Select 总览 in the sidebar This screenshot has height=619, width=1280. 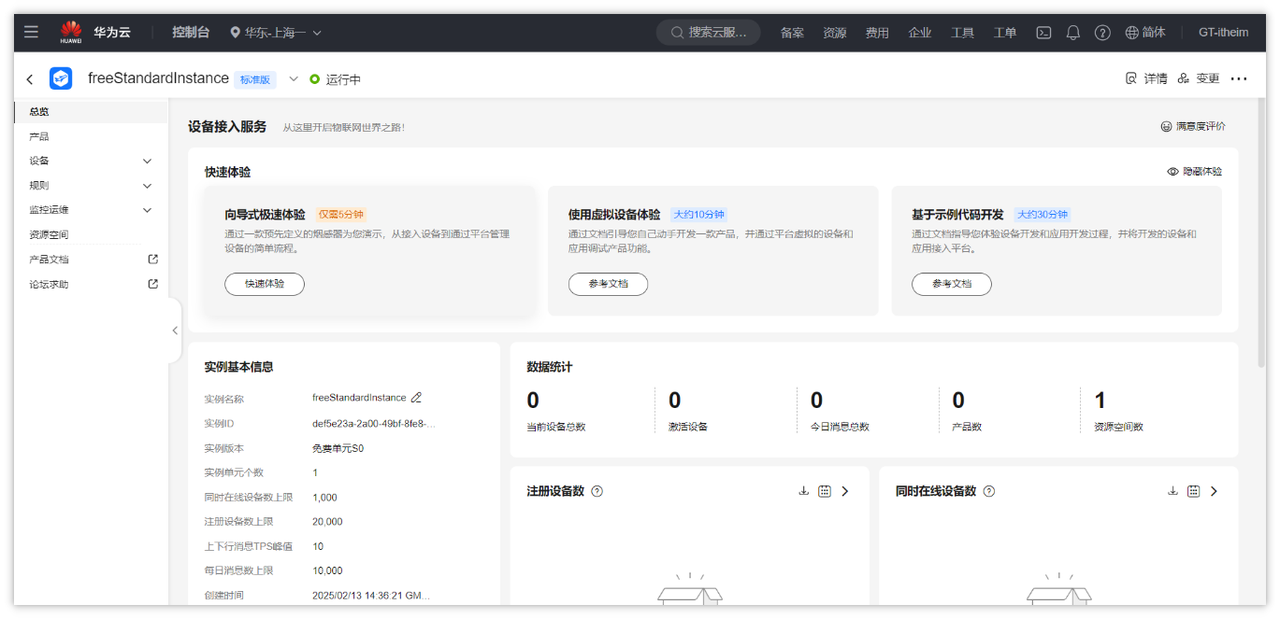[x=91, y=112]
